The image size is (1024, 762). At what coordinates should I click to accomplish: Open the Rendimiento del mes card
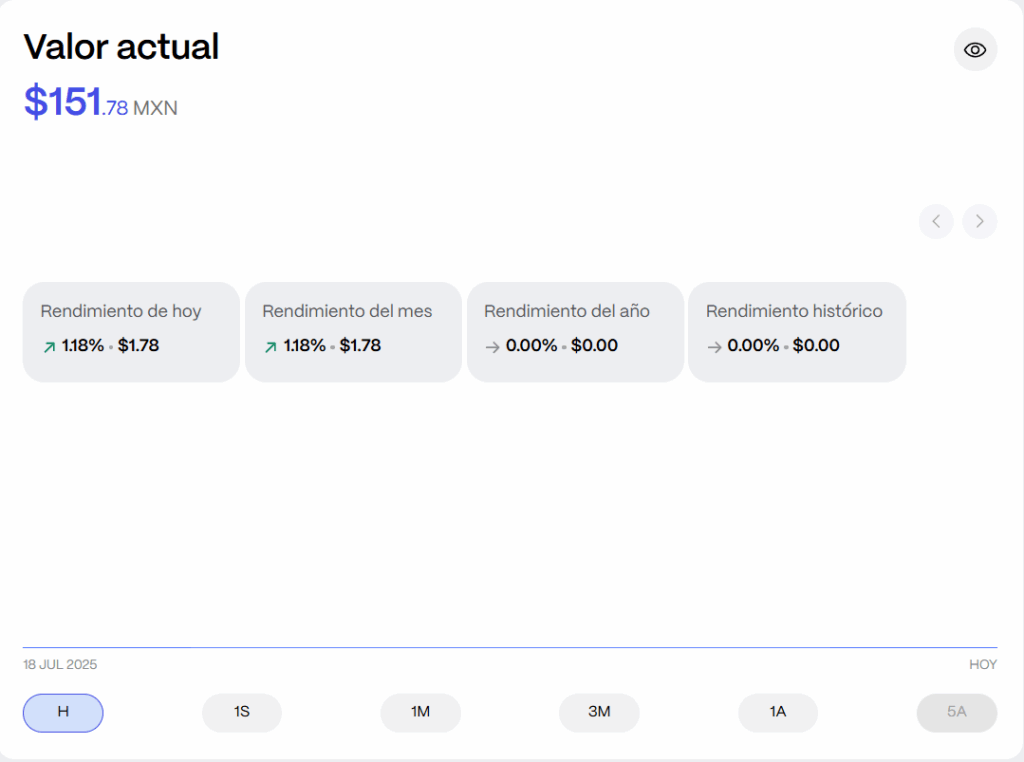353,331
